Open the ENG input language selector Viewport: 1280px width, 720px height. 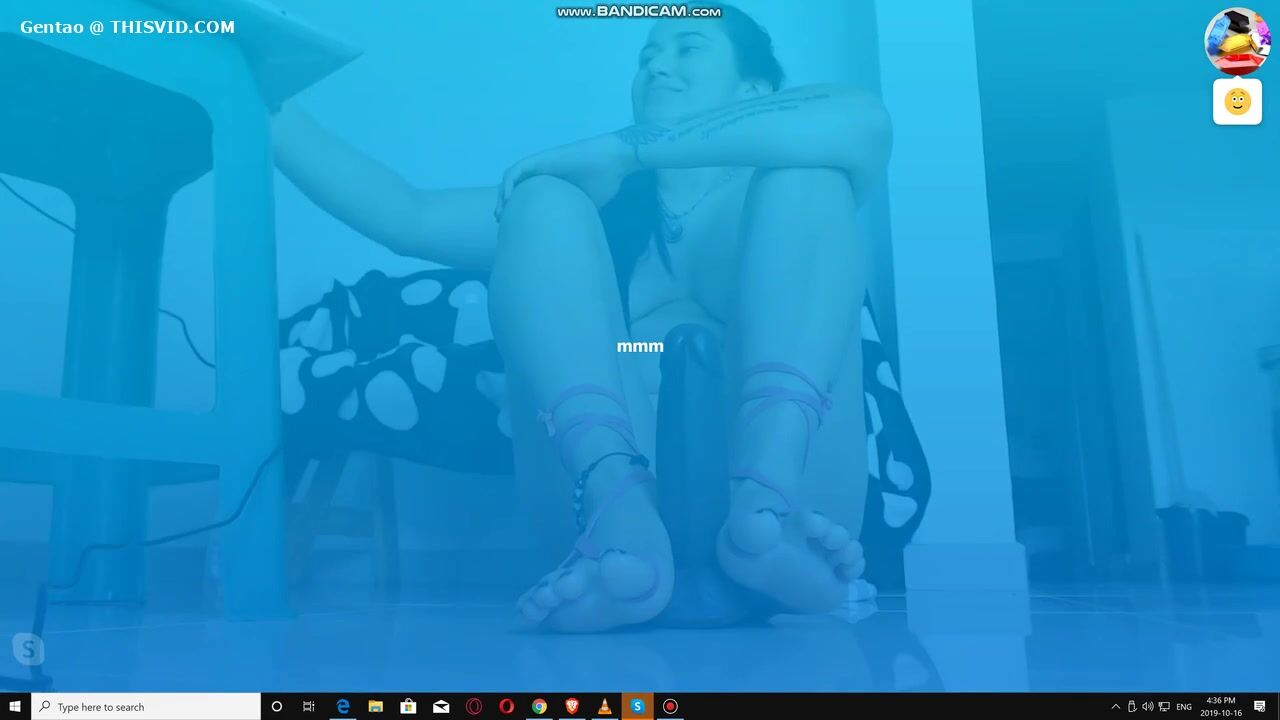point(1184,706)
